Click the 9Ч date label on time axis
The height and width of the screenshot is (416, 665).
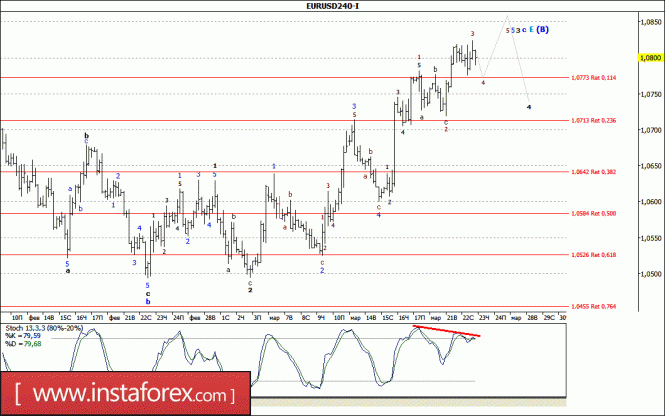click(321, 318)
